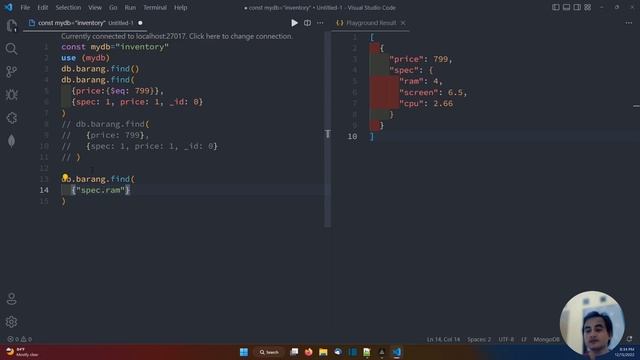The width and height of the screenshot is (640, 360).
Task: Switch to the Playground Result tab
Action: click(x=370, y=23)
